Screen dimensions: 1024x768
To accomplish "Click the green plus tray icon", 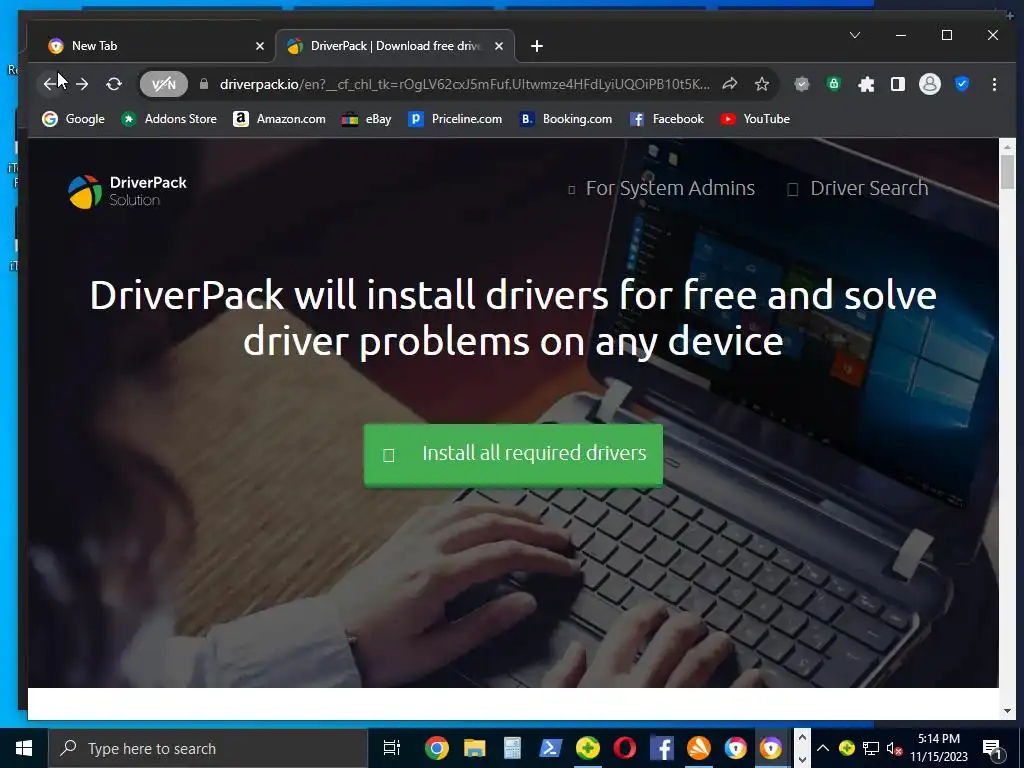I will (x=847, y=748).
